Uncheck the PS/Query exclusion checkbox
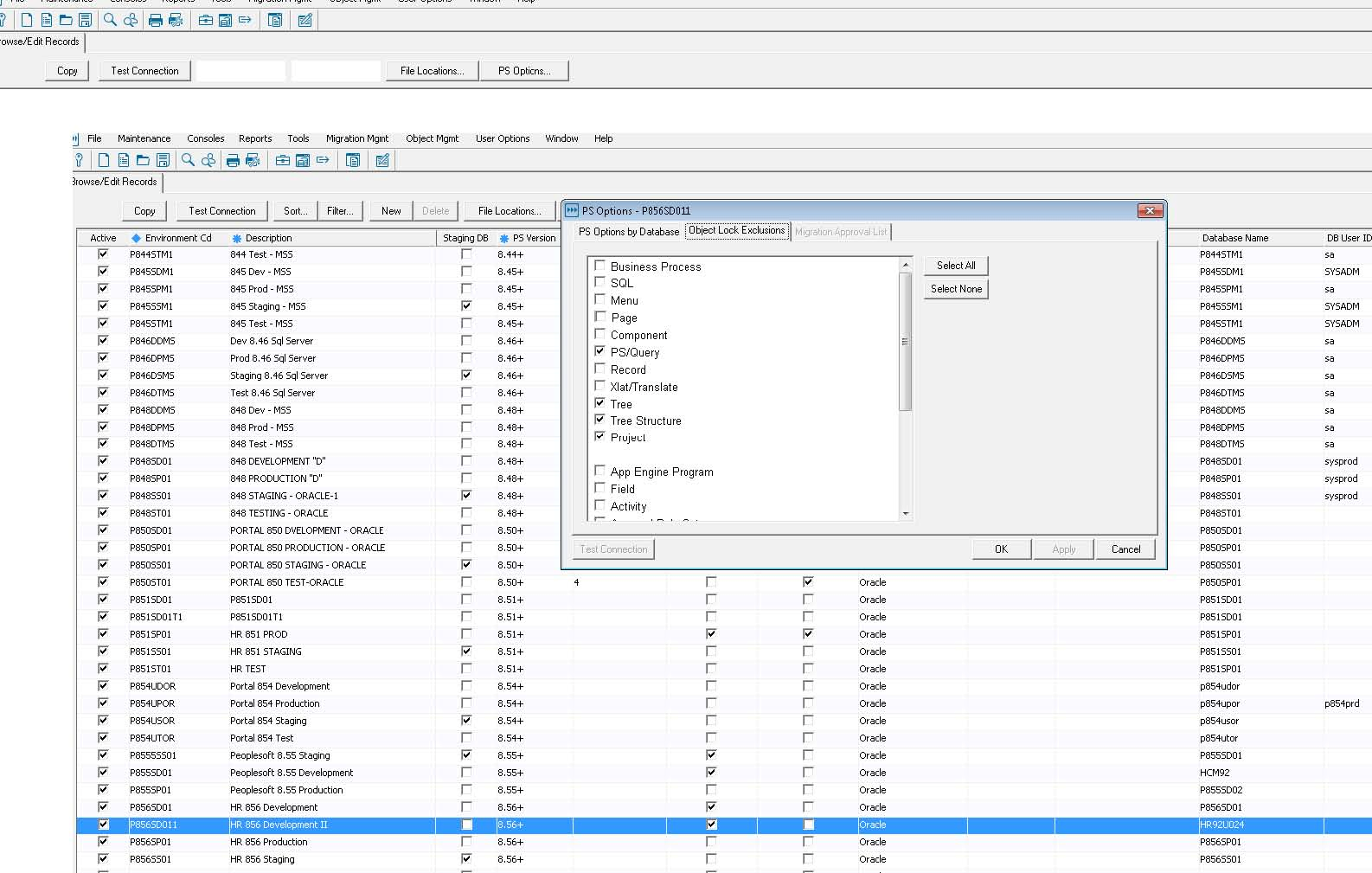The width and height of the screenshot is (1372, 873). pyautogui.click(x=599, y=351)
